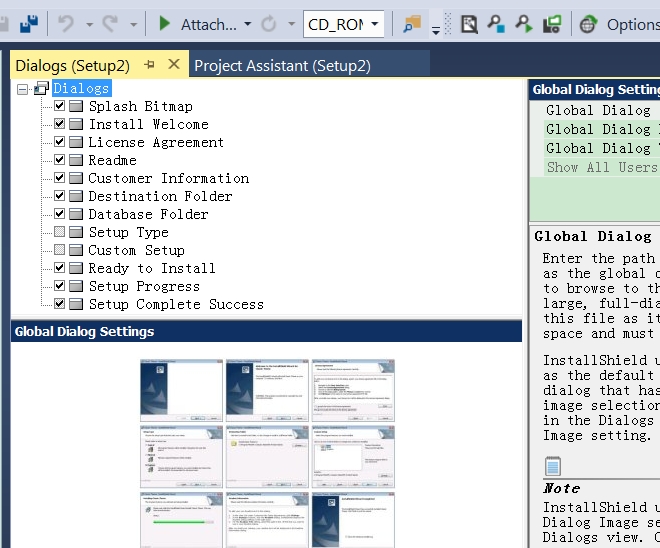660x548 pixels.
Task: Select the Dialogs root node
Action: (x=81, y=88)
